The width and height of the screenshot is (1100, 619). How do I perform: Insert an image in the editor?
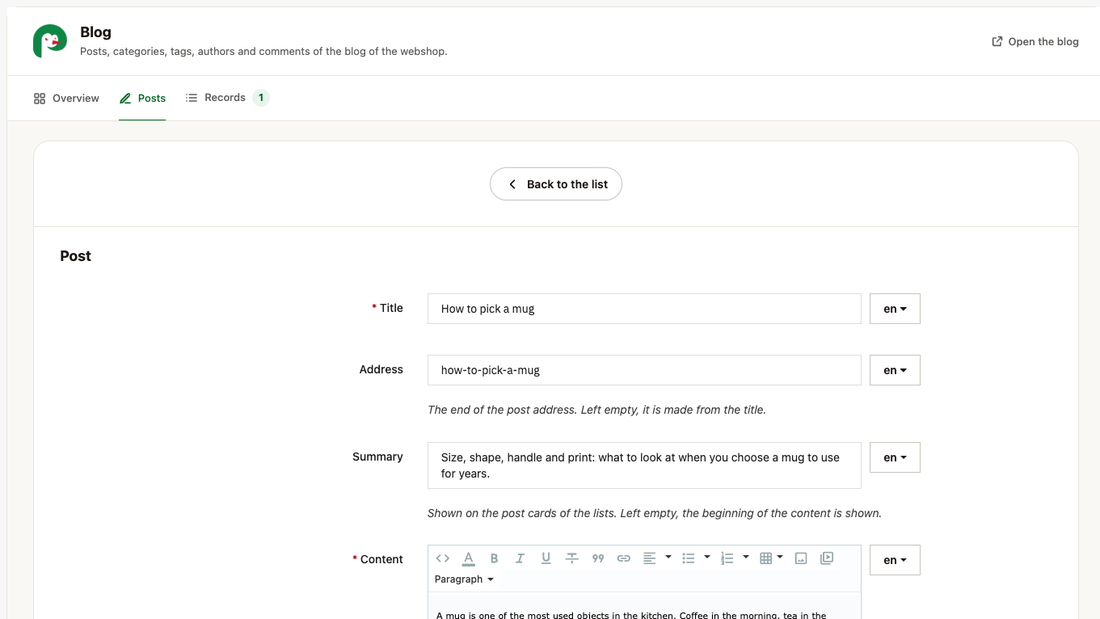[x=801, y=558]
